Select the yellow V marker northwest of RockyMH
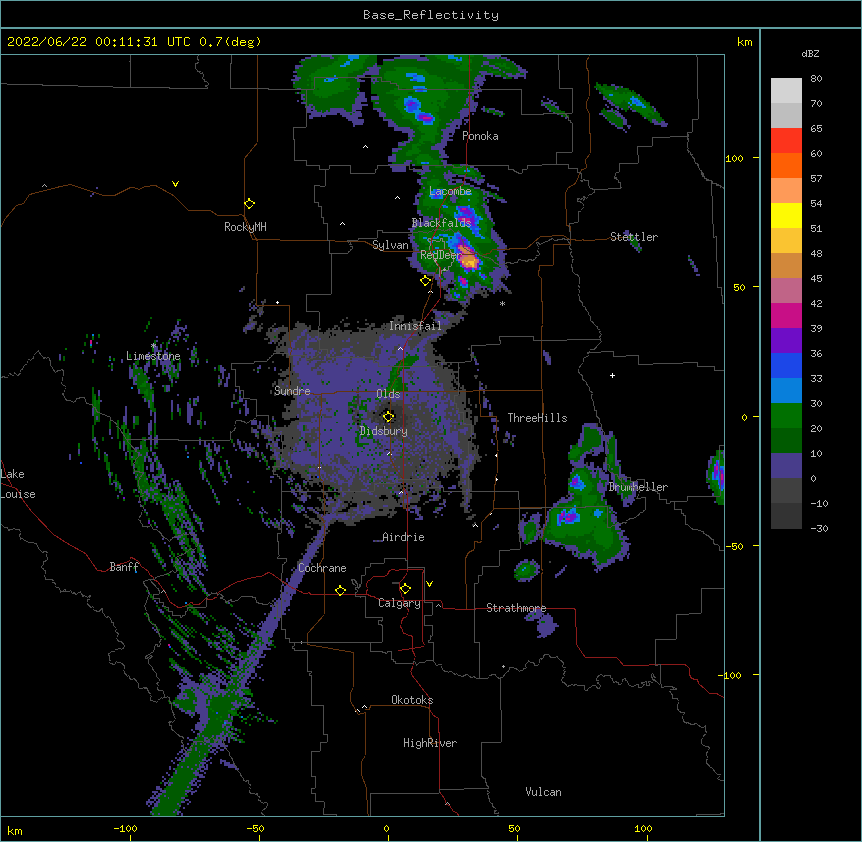The width and height of the screenshot is (862, 842). (x=175, y=184)
